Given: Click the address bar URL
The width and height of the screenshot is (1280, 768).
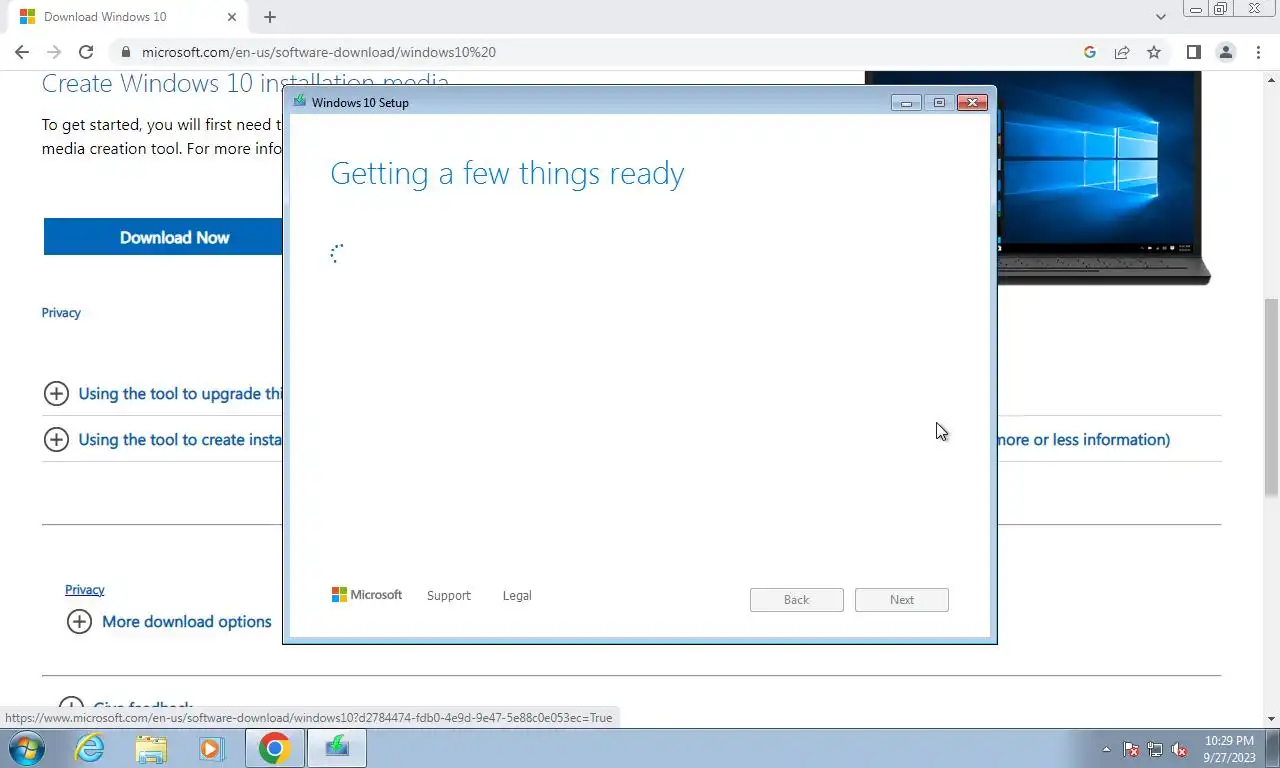Looking at the screenshot, I should point(318,52).
